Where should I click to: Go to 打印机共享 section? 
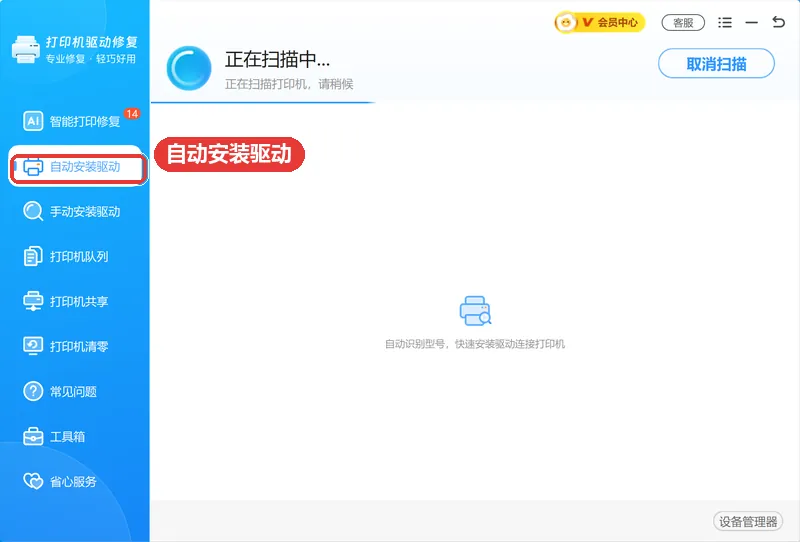(x=77, y=301)
